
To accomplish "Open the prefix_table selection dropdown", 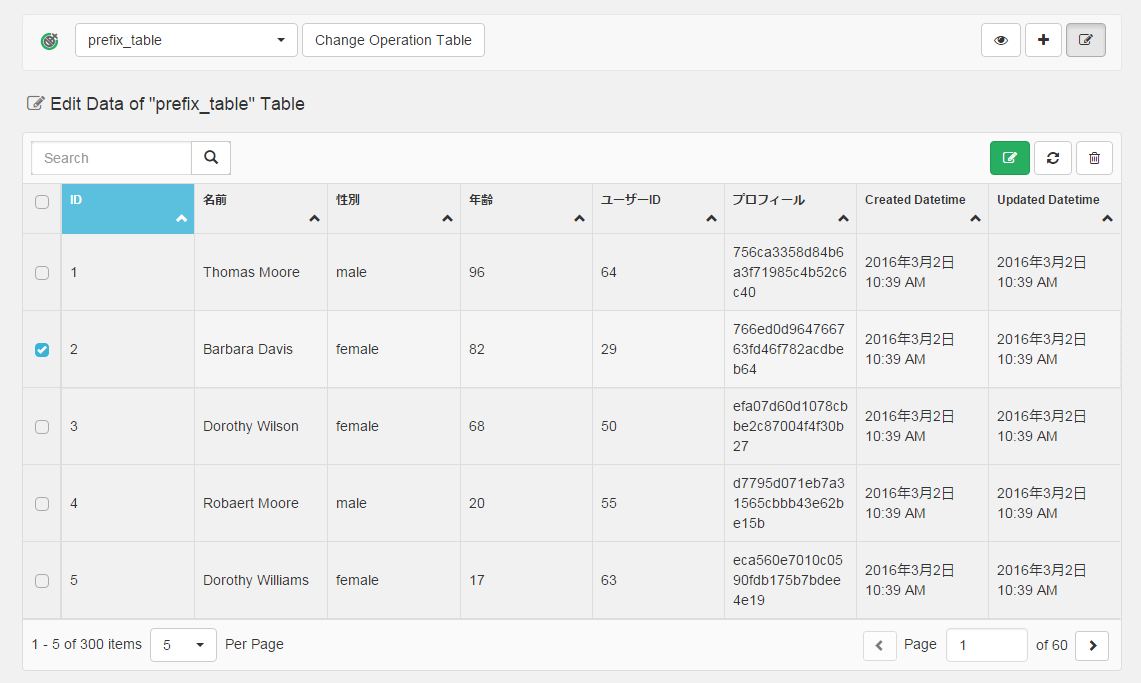I will [186, 41].
